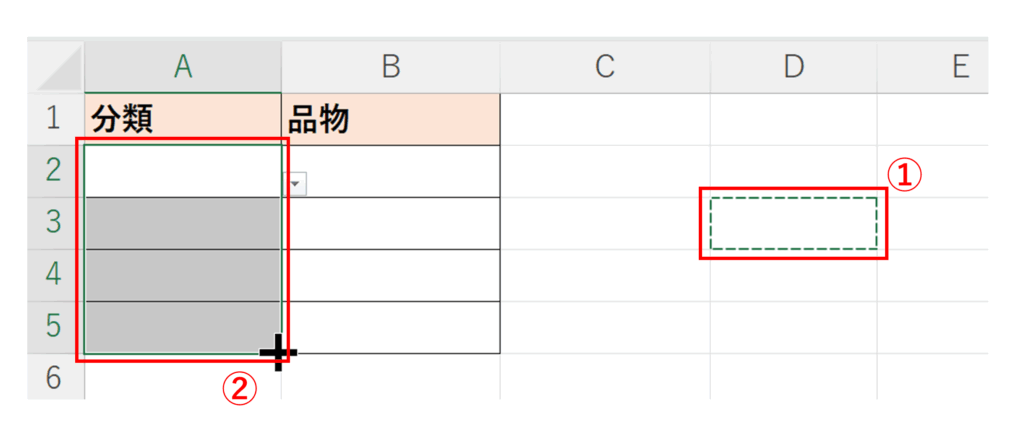
Task: Click empty cell B3 under 品物
Action: 391,223
